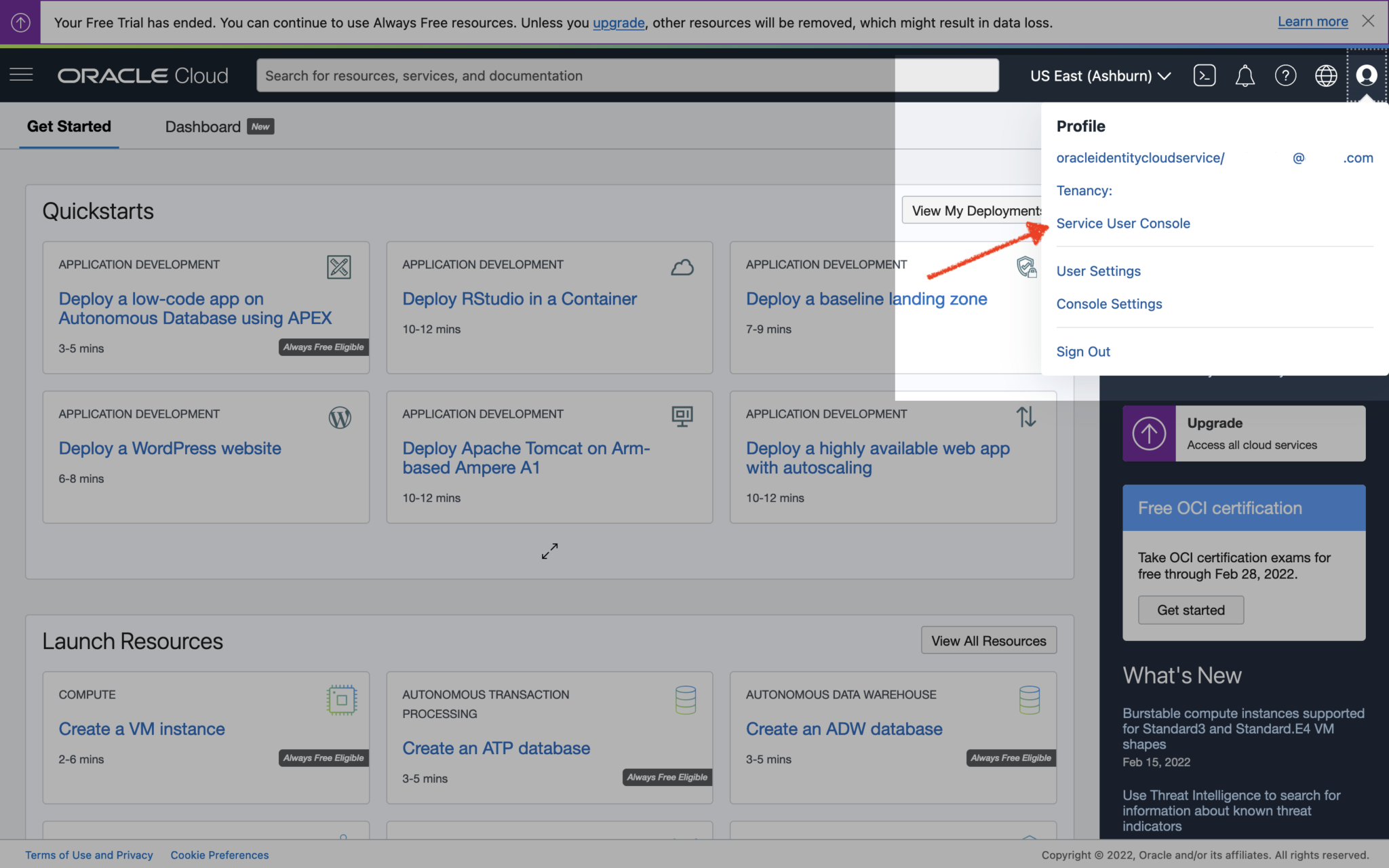Viewport: 1389px width, 868px height.
Task: Click the resource search input field
Action: 610,75
